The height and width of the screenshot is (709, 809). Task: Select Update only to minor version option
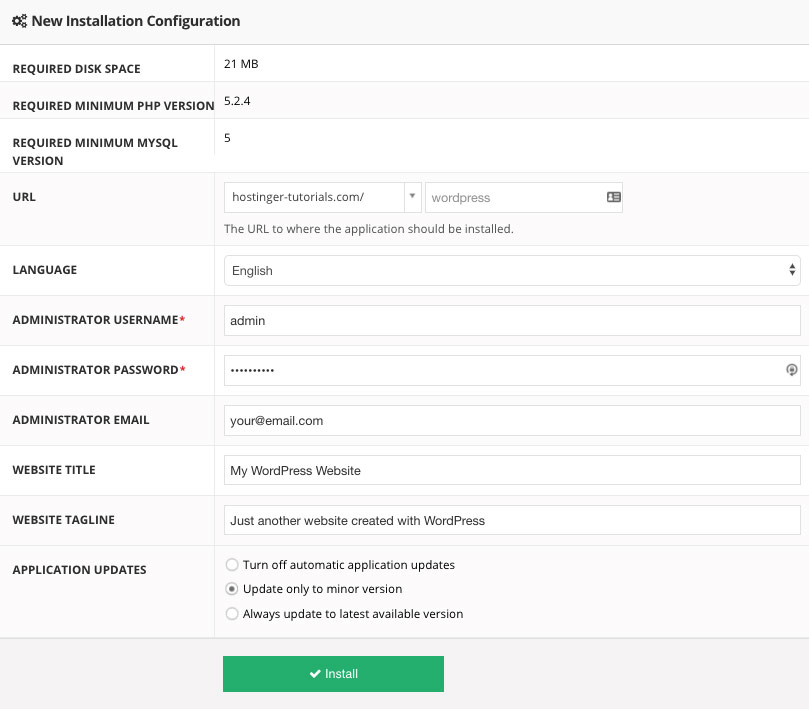point(233,589)
